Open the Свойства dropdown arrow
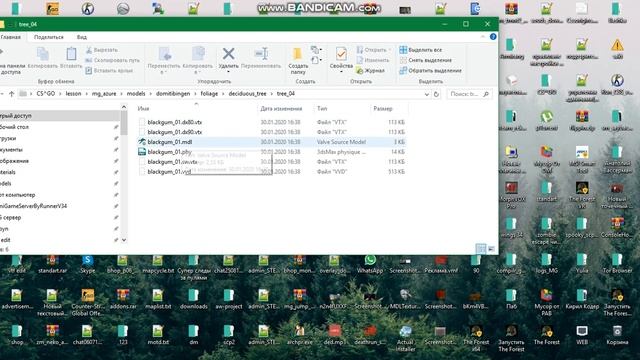Image resolution: width=640 pixels, height=360 pixels. coord(341,72)
